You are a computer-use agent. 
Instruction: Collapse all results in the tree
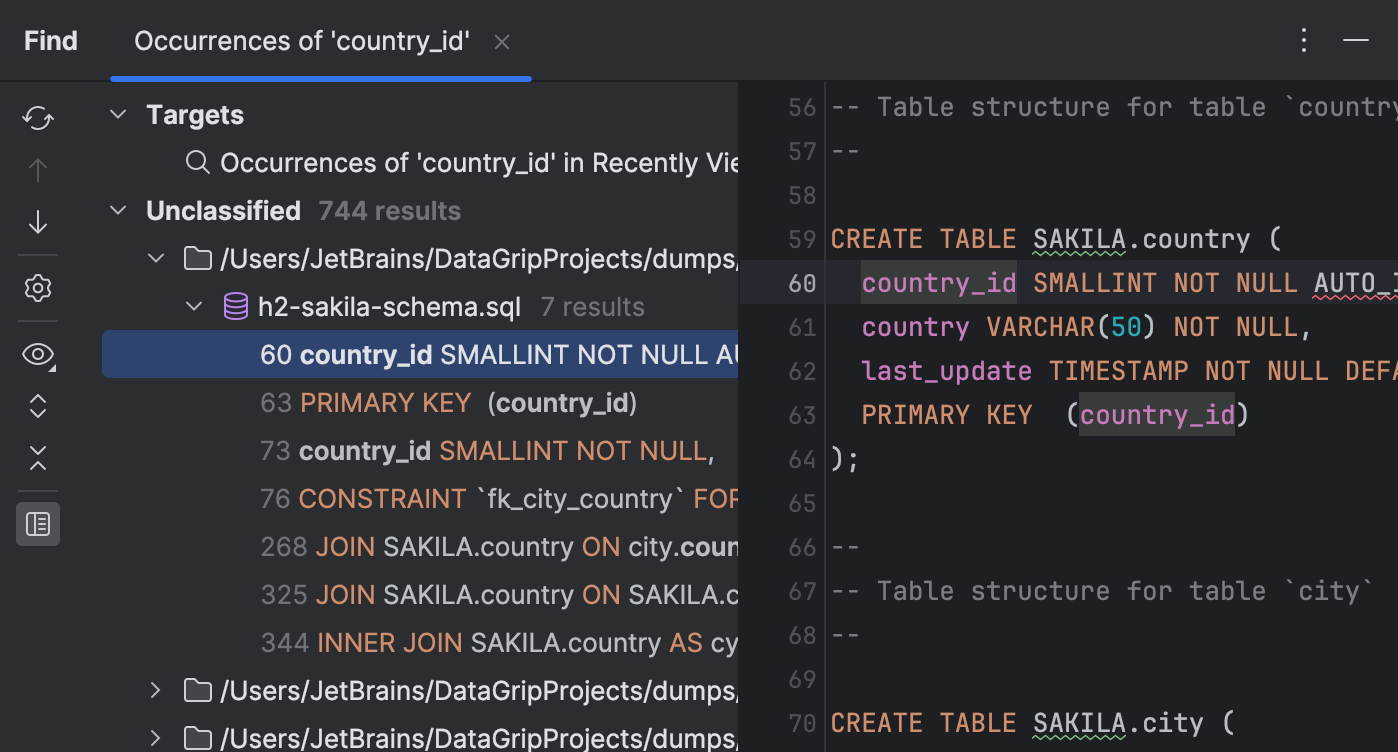coord(37,458)
